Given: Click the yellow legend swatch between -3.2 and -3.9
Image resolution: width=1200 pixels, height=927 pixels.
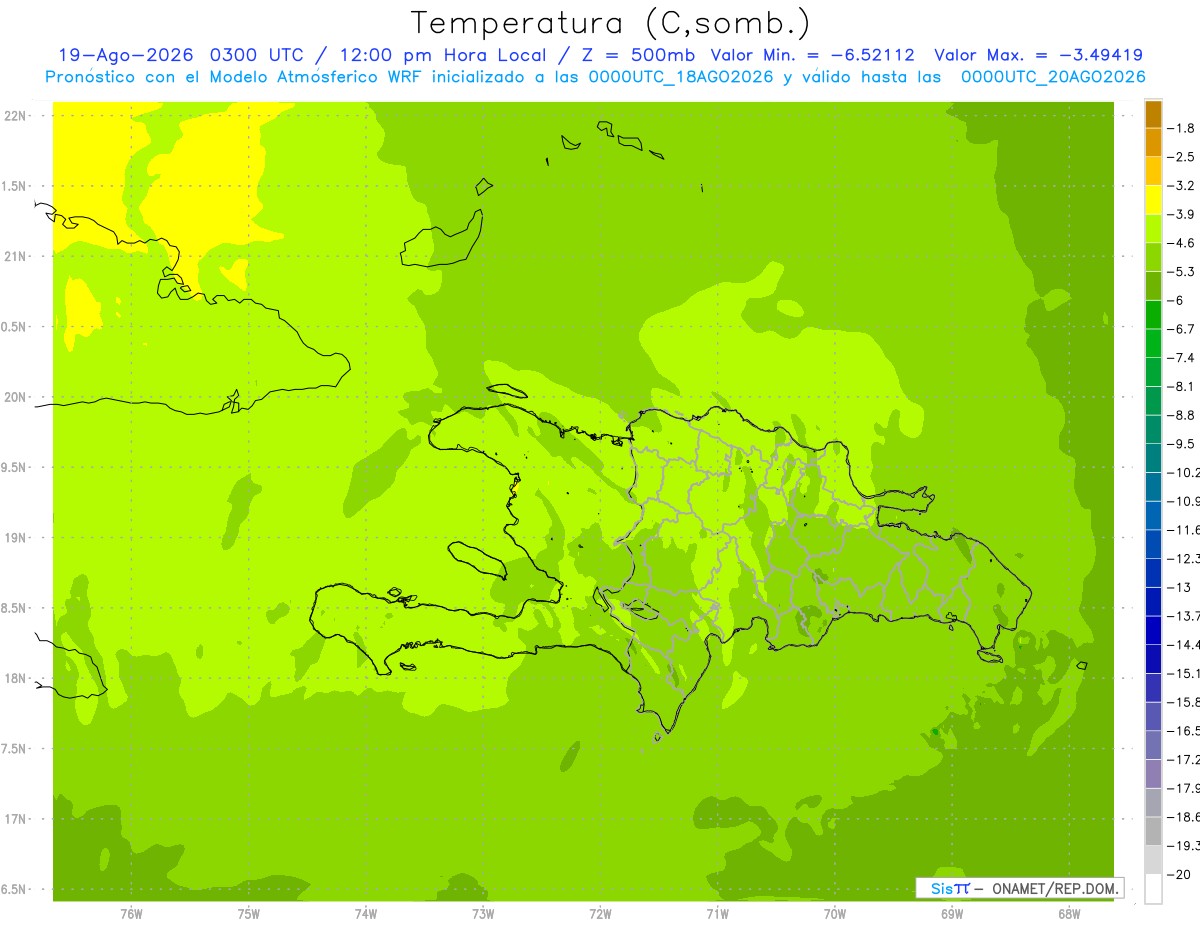Looking at the screenshot, I should pos(1153,200).
